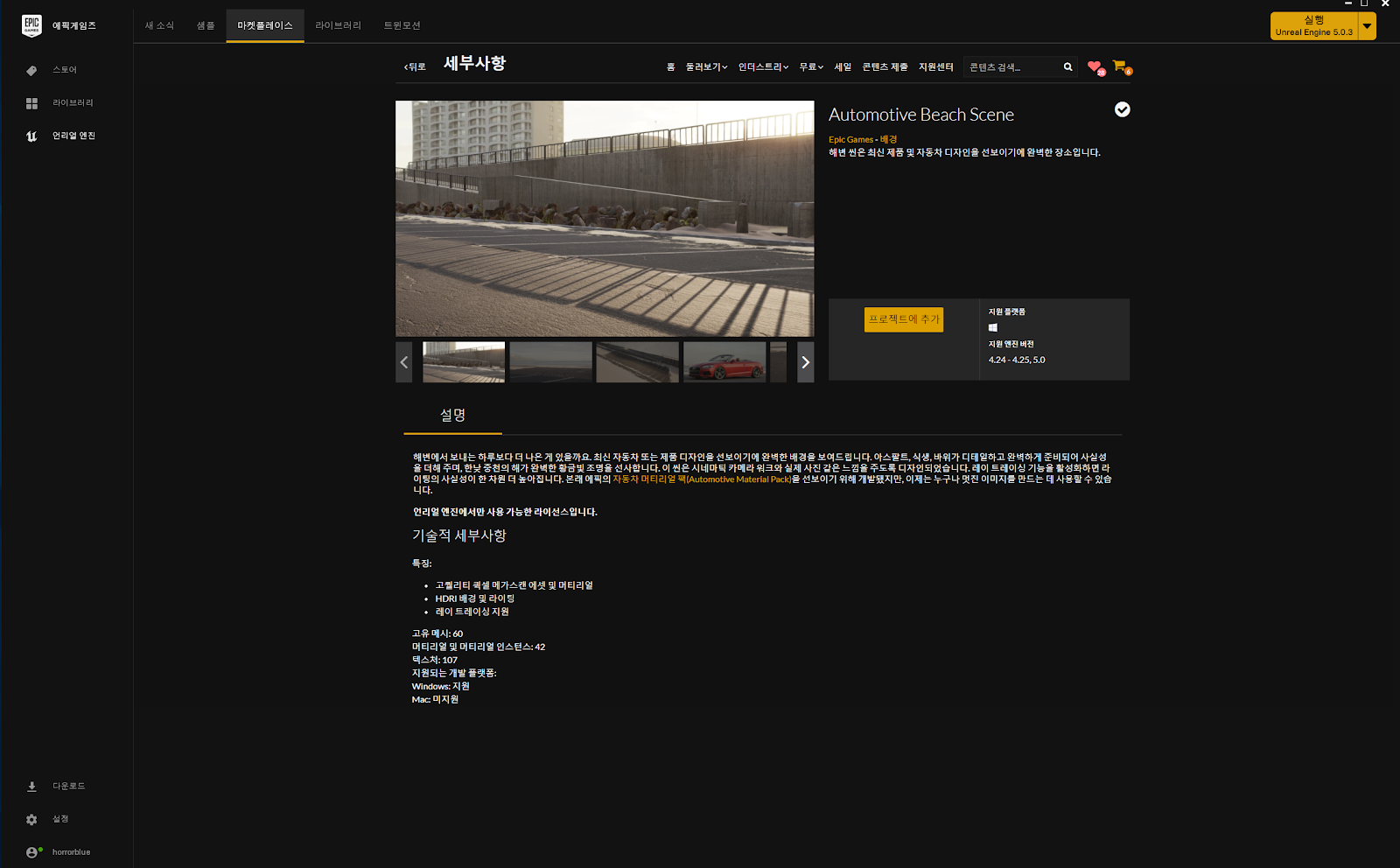Image resolution: width=1400 pixels, height=868 pixels.
Task: Open engine version dropdown next to 실행
Action: click(1367, 26)
